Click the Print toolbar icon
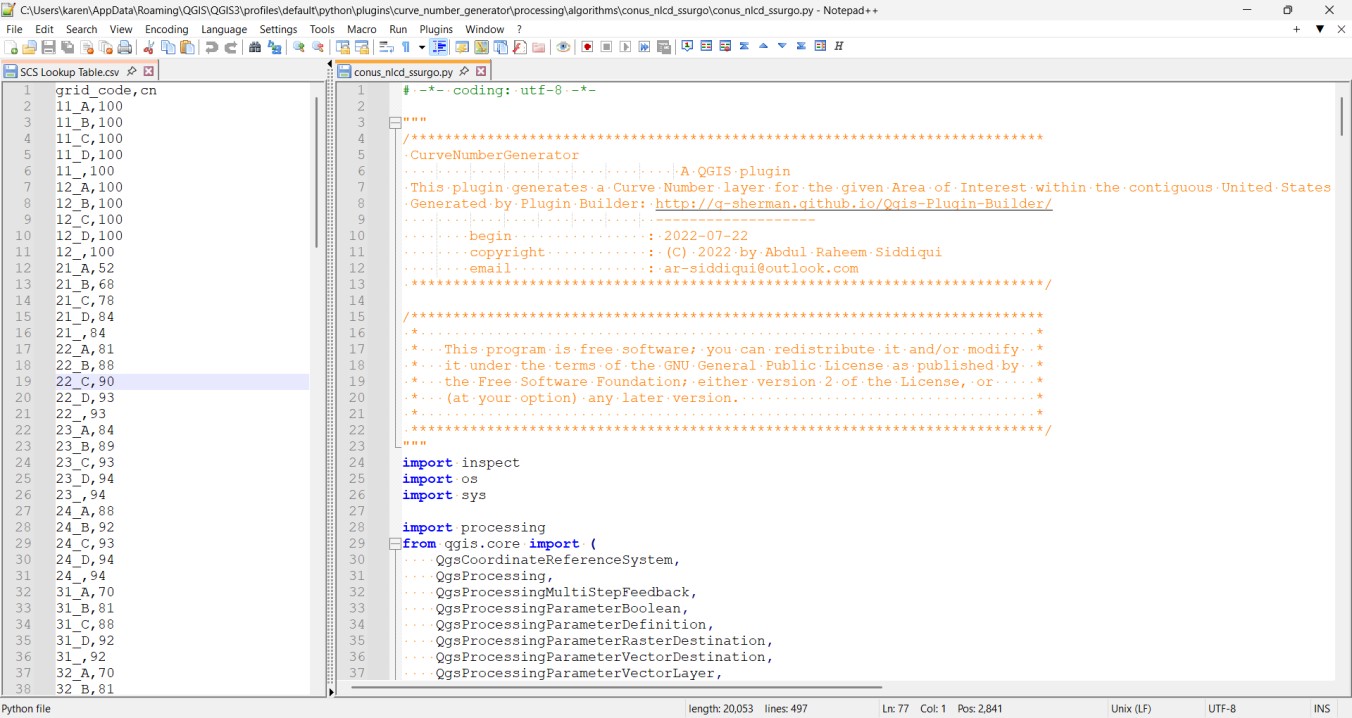 [x=124, y=47]
